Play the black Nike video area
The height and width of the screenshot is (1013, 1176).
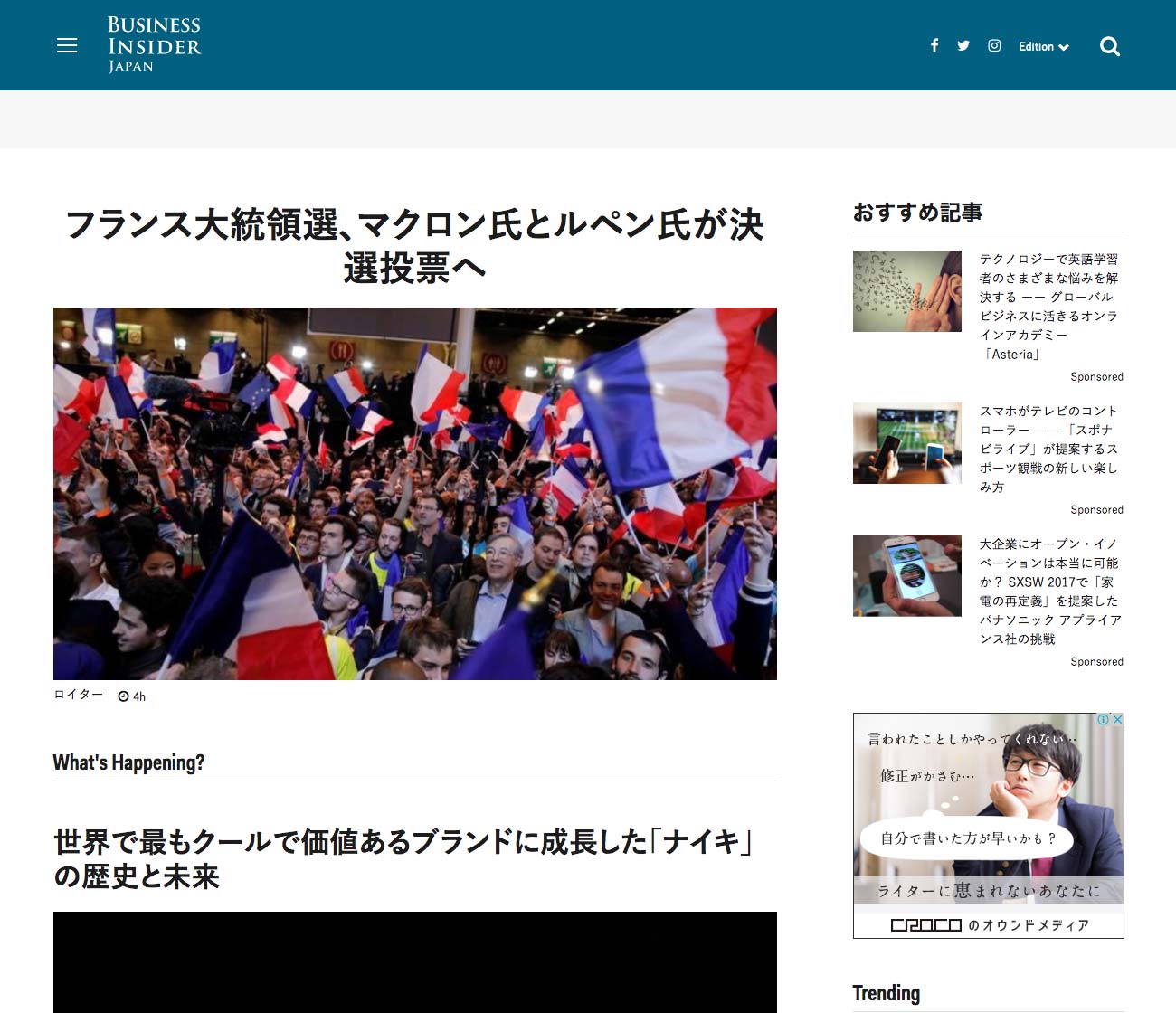414,962
